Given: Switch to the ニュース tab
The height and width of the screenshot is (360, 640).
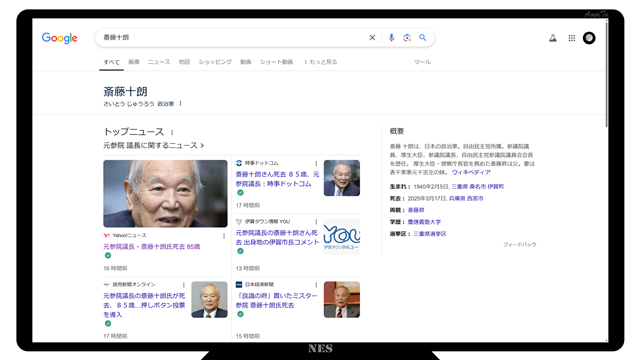Looking at the screenshot, I should tap(159, 62).
